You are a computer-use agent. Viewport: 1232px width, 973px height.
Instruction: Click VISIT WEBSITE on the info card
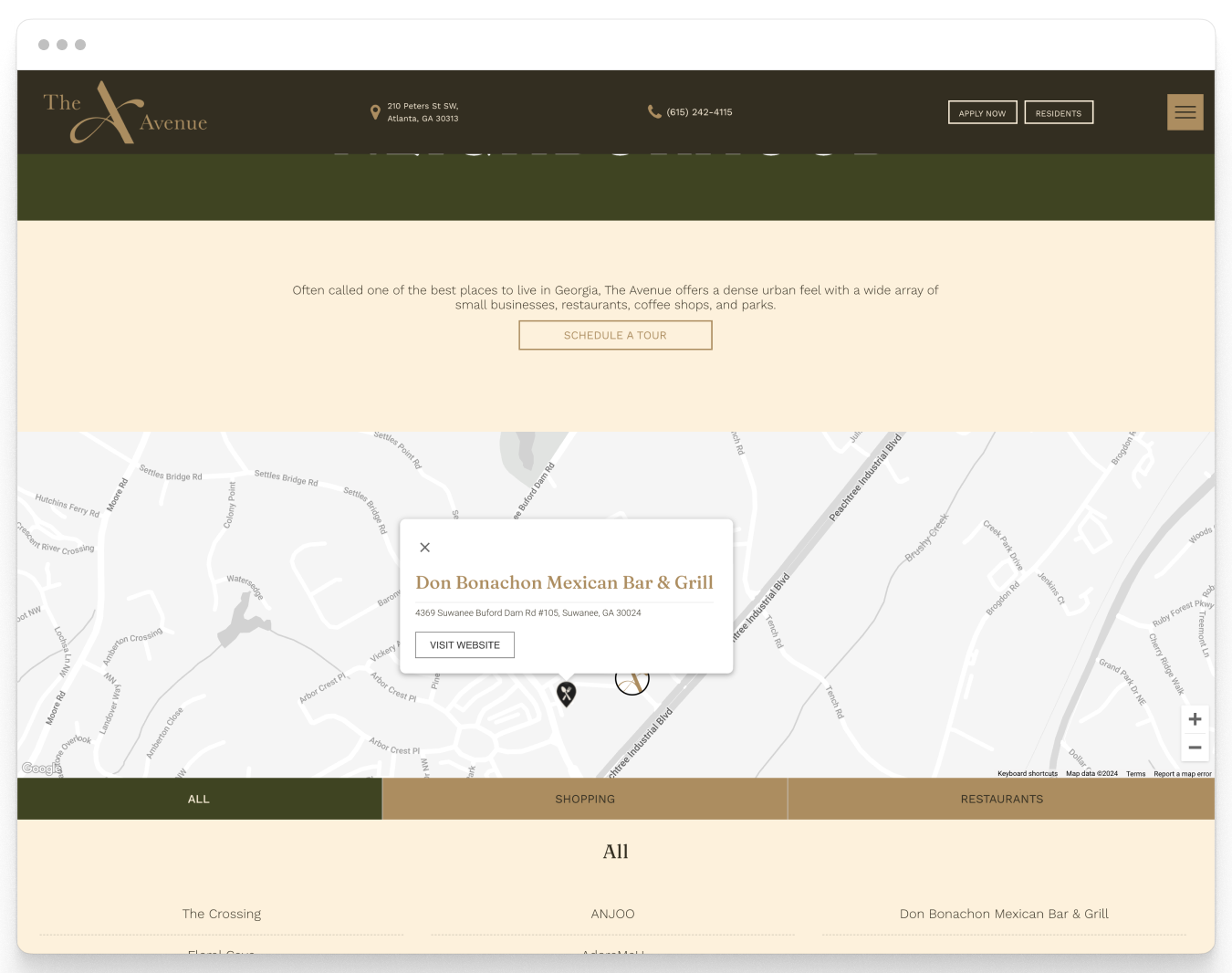pyautogui.click(x=465, y=644)
